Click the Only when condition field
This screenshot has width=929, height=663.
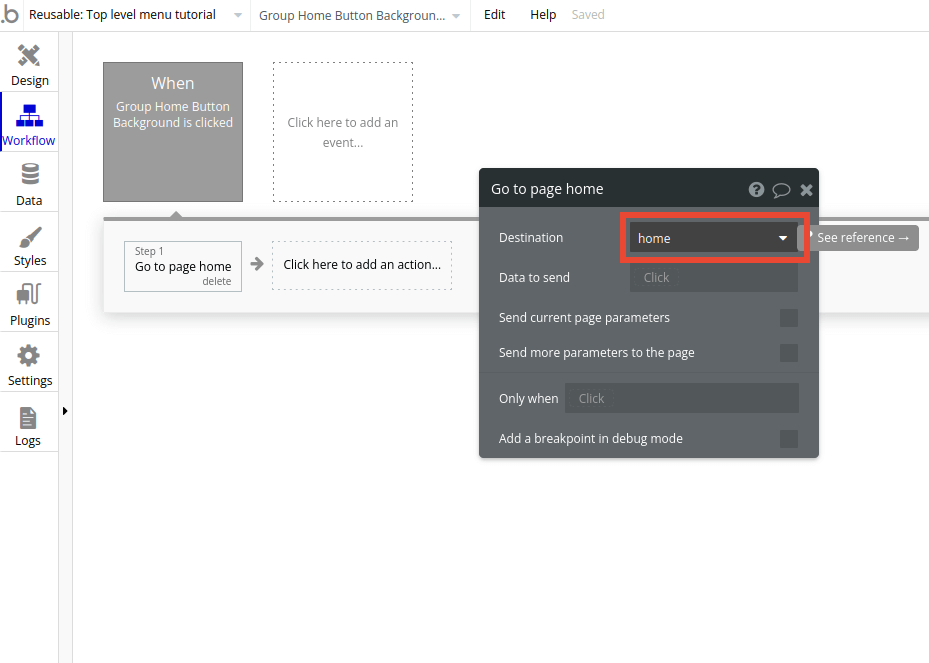coord(682,398)
